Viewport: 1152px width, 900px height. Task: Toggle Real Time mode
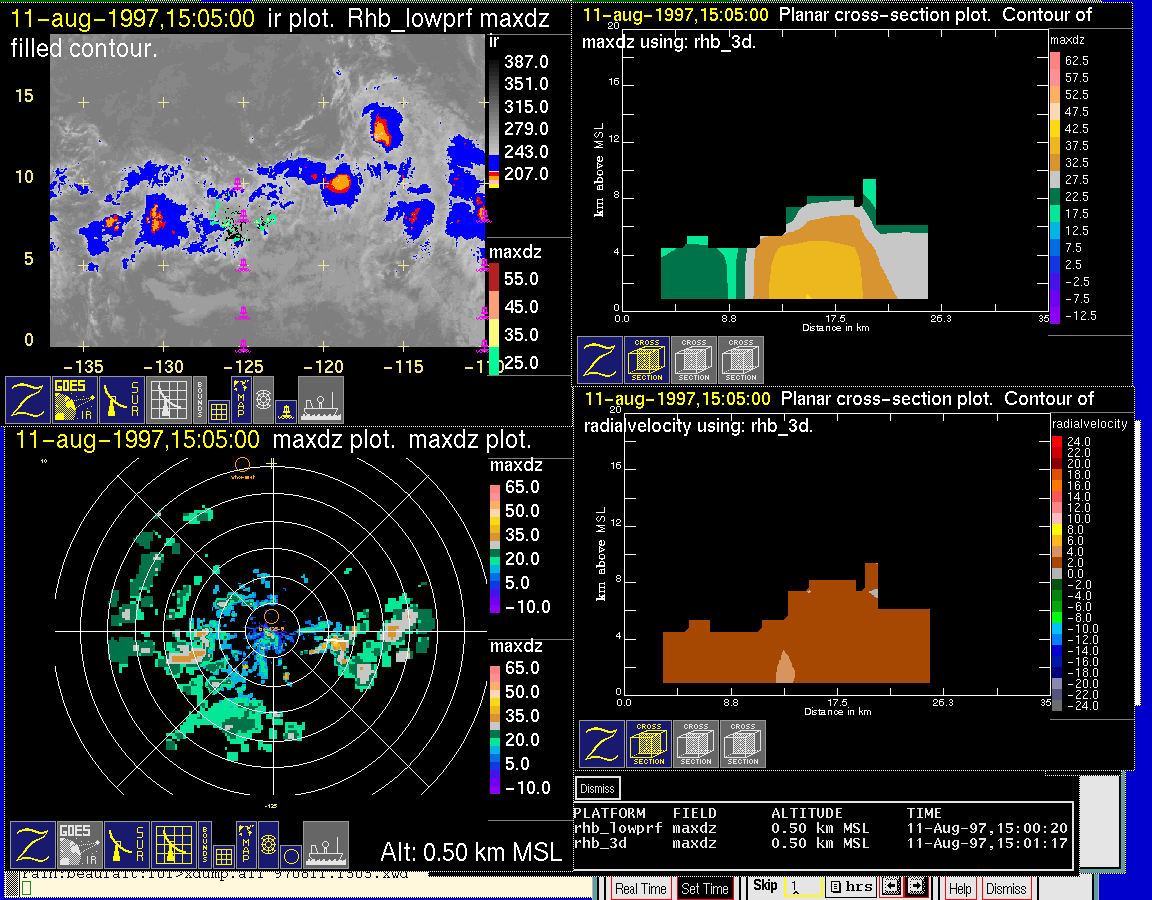(x=640, y=888)
